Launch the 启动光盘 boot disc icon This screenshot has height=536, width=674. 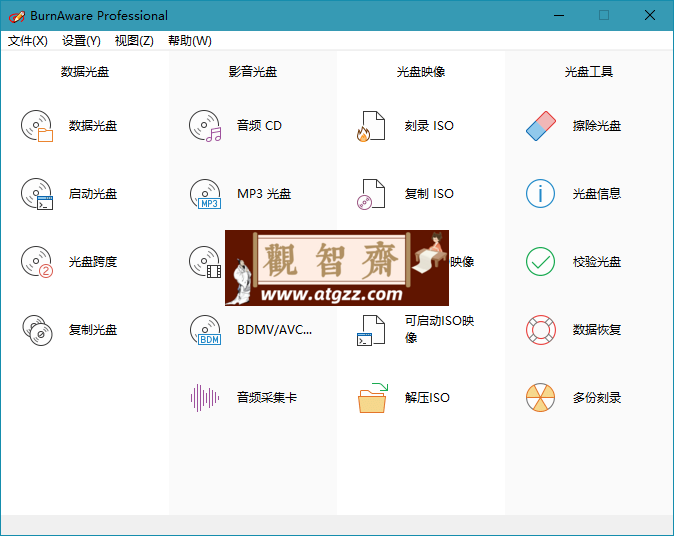37,194
